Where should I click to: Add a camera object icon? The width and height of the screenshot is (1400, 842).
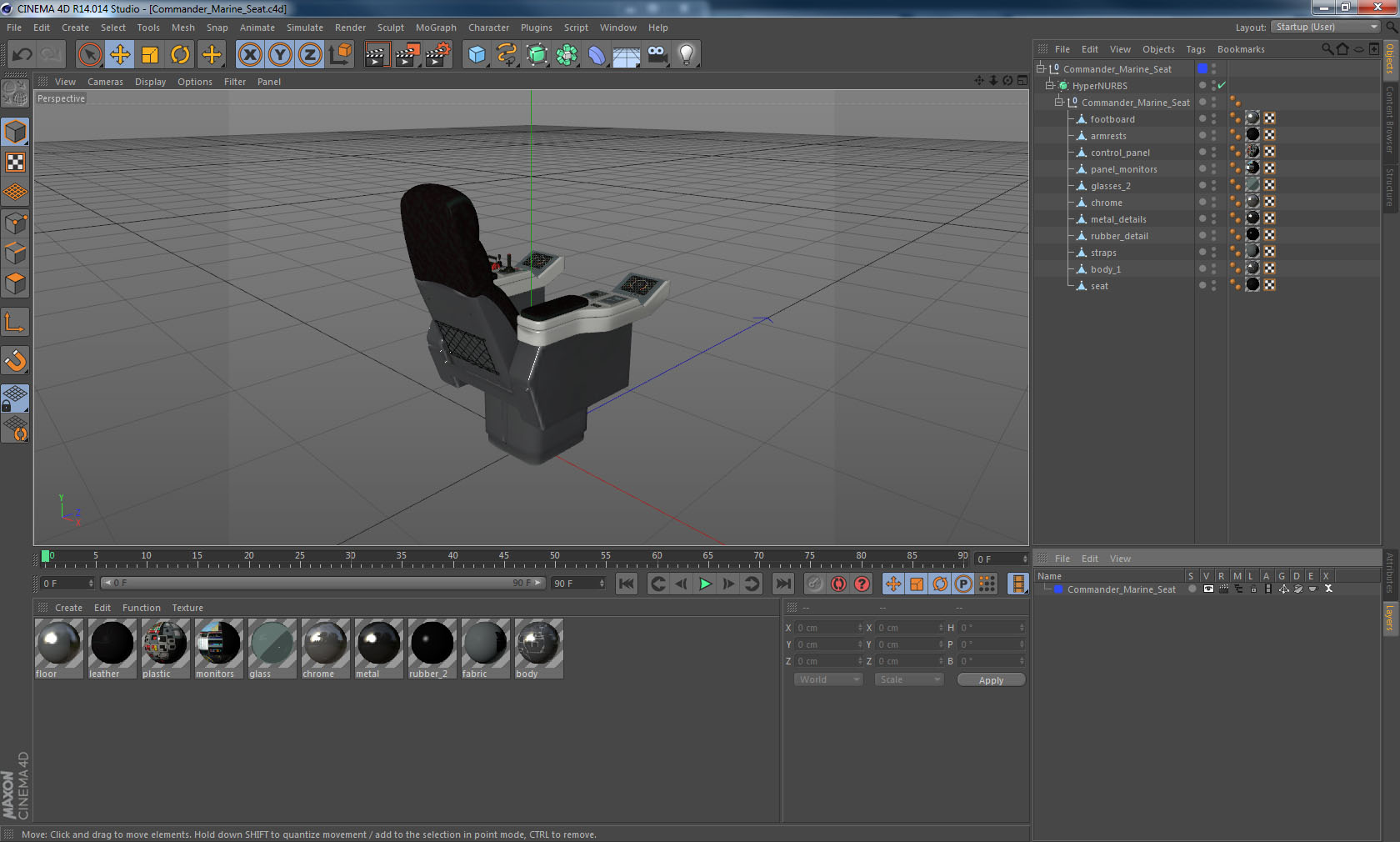coord(657,55)
